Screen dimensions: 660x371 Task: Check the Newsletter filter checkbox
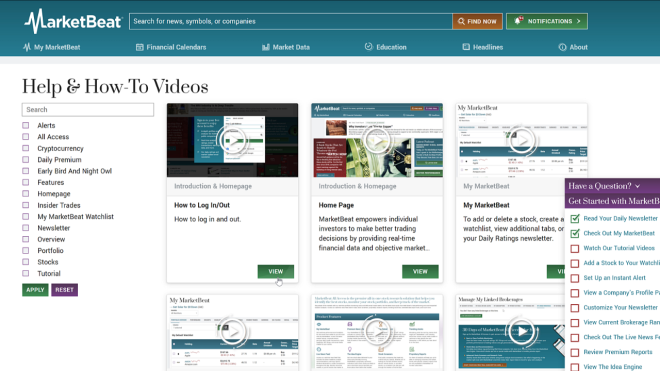[x=26, y=228]
